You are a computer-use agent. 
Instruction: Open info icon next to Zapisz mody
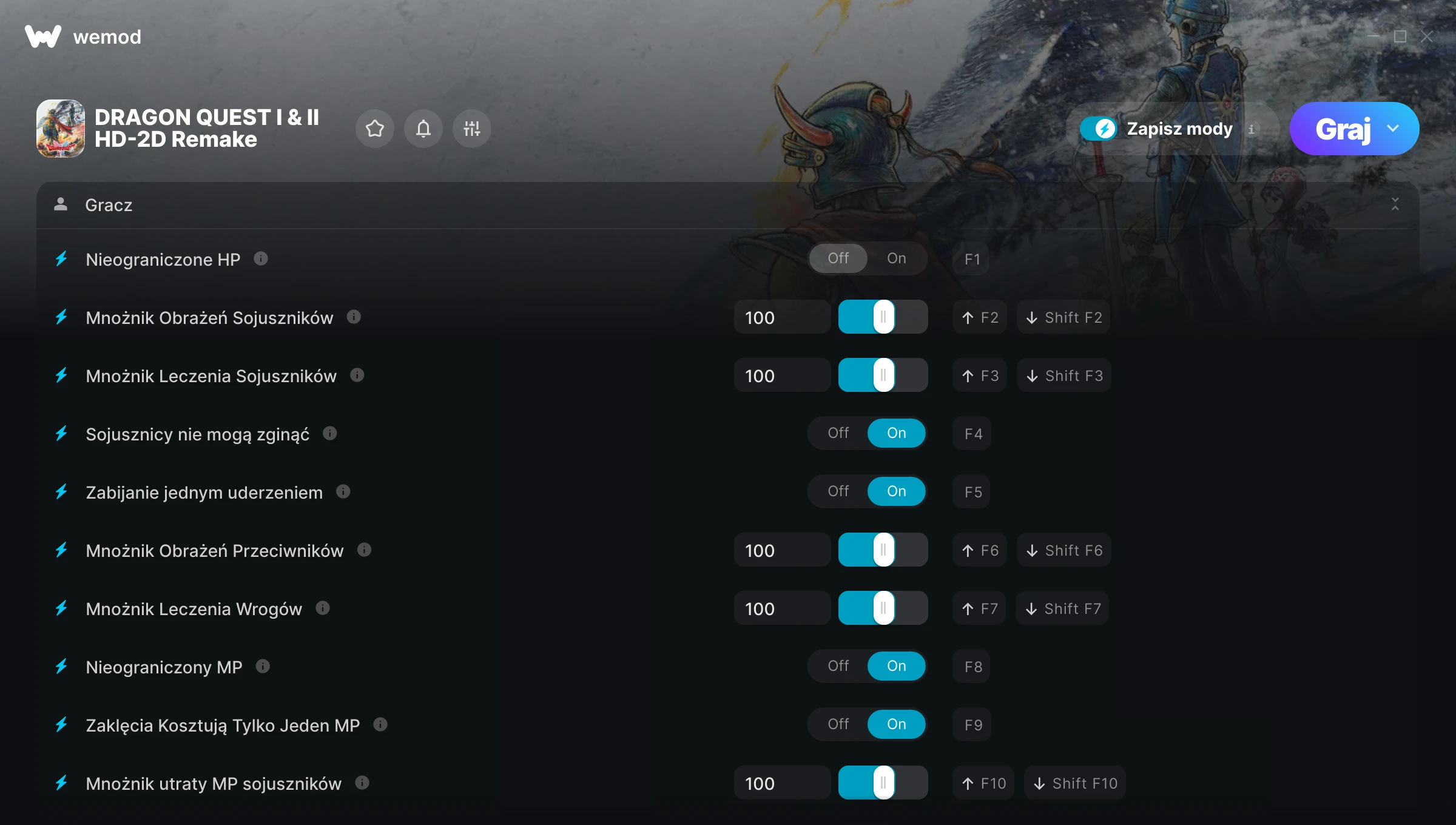1251,129
